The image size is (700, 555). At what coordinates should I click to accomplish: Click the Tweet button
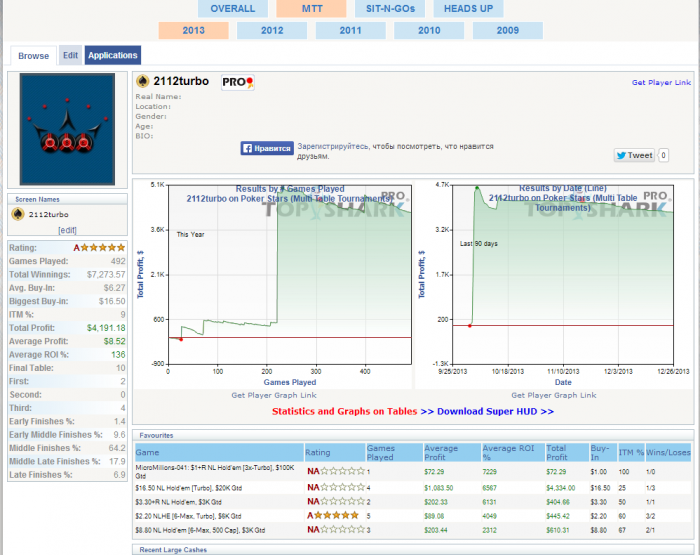634,155
